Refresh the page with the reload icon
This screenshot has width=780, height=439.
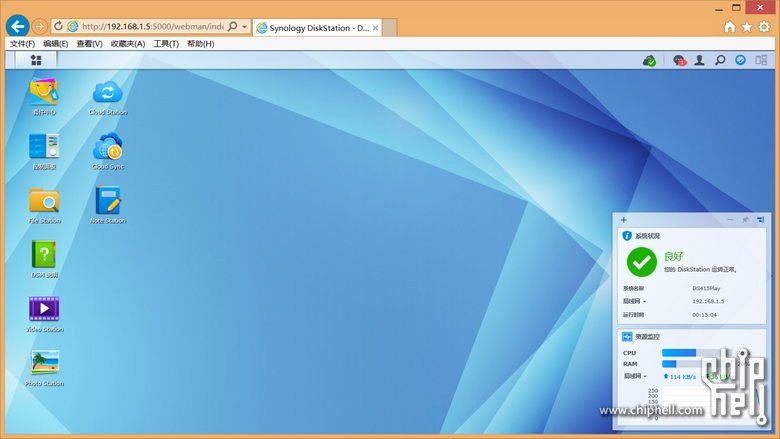pyautogui.click(x=58, y=26)
